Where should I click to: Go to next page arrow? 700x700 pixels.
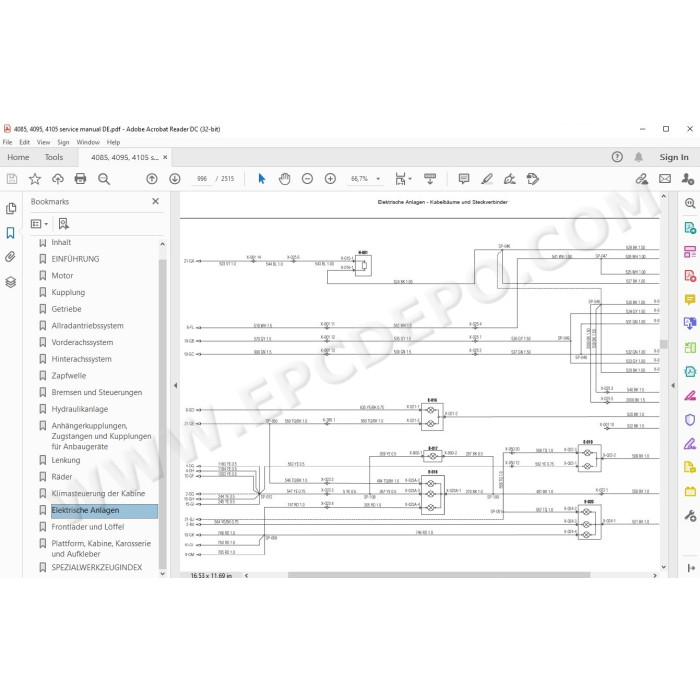coord(175,179)
